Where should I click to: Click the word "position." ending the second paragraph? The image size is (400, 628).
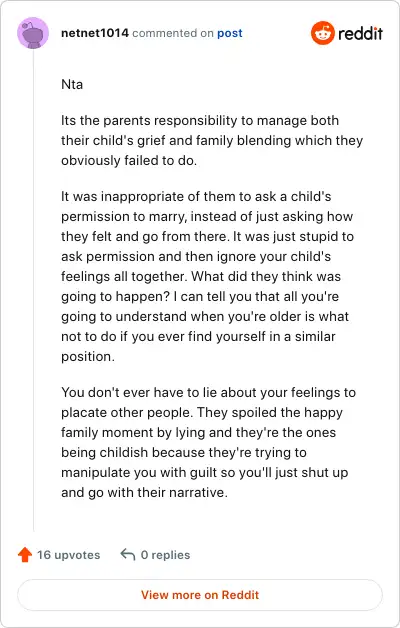88,356
